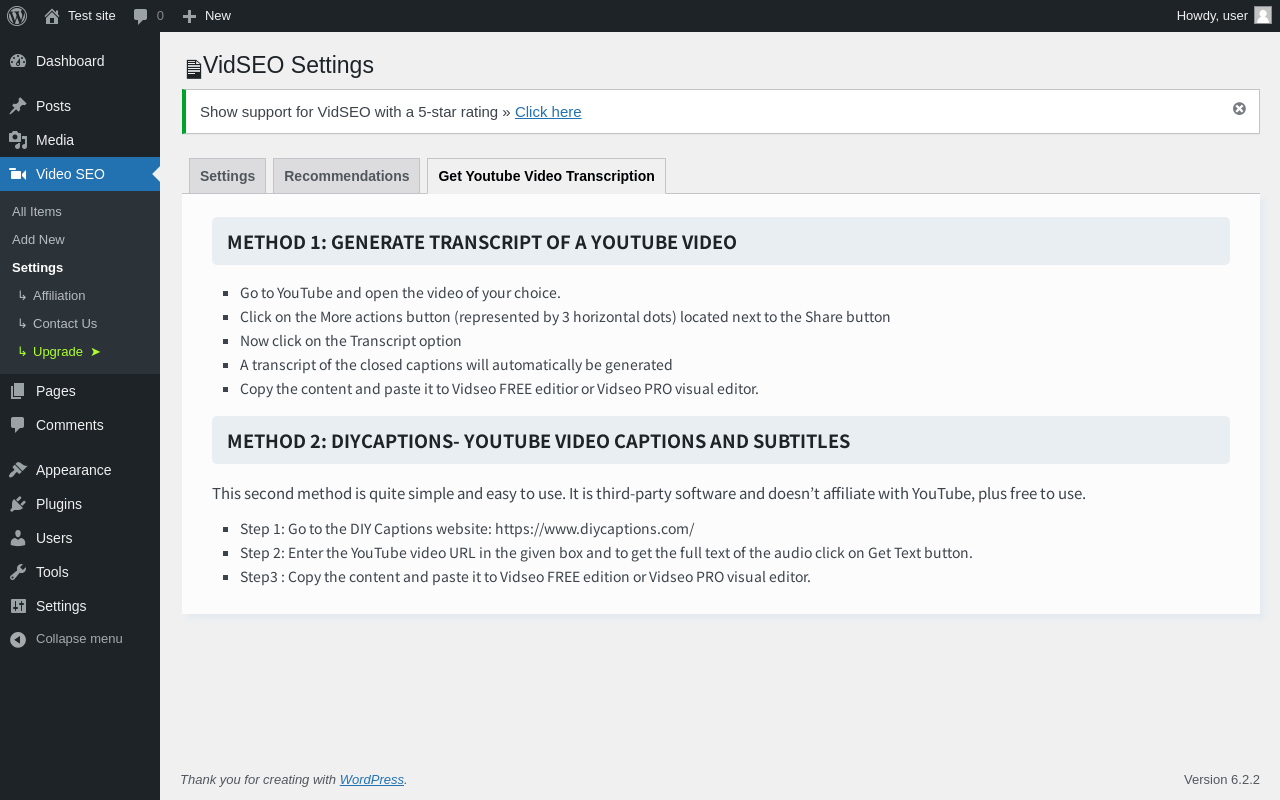Click the Posts pushpin icon

click(18, 106)
